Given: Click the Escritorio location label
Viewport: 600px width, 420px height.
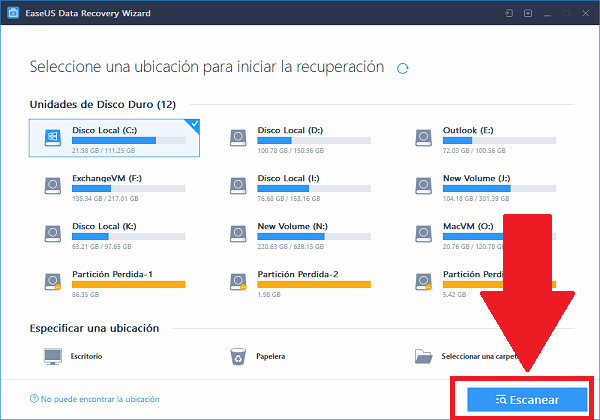Looking at the screenshot, I should click(86, 356).
